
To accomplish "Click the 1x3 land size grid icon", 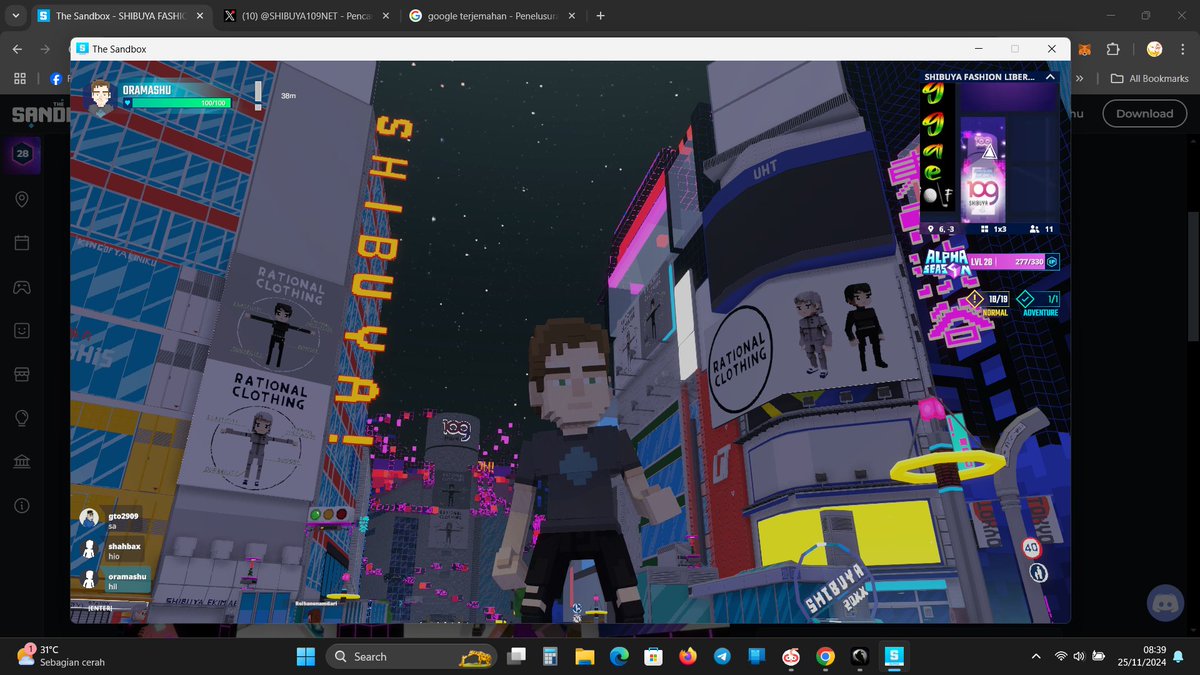I will pos(984,229).
